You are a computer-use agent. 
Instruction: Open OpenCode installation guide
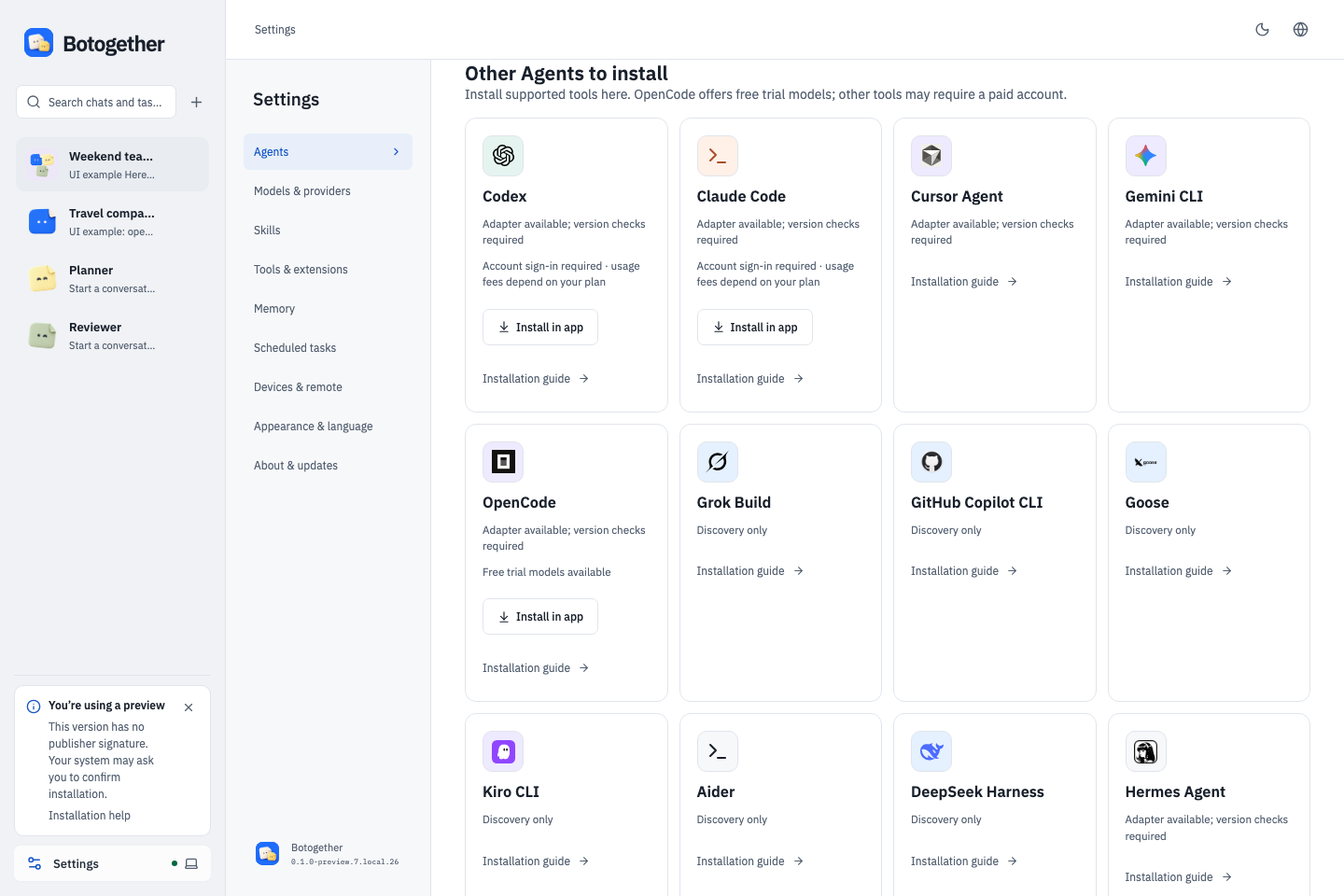pos(536,668)
